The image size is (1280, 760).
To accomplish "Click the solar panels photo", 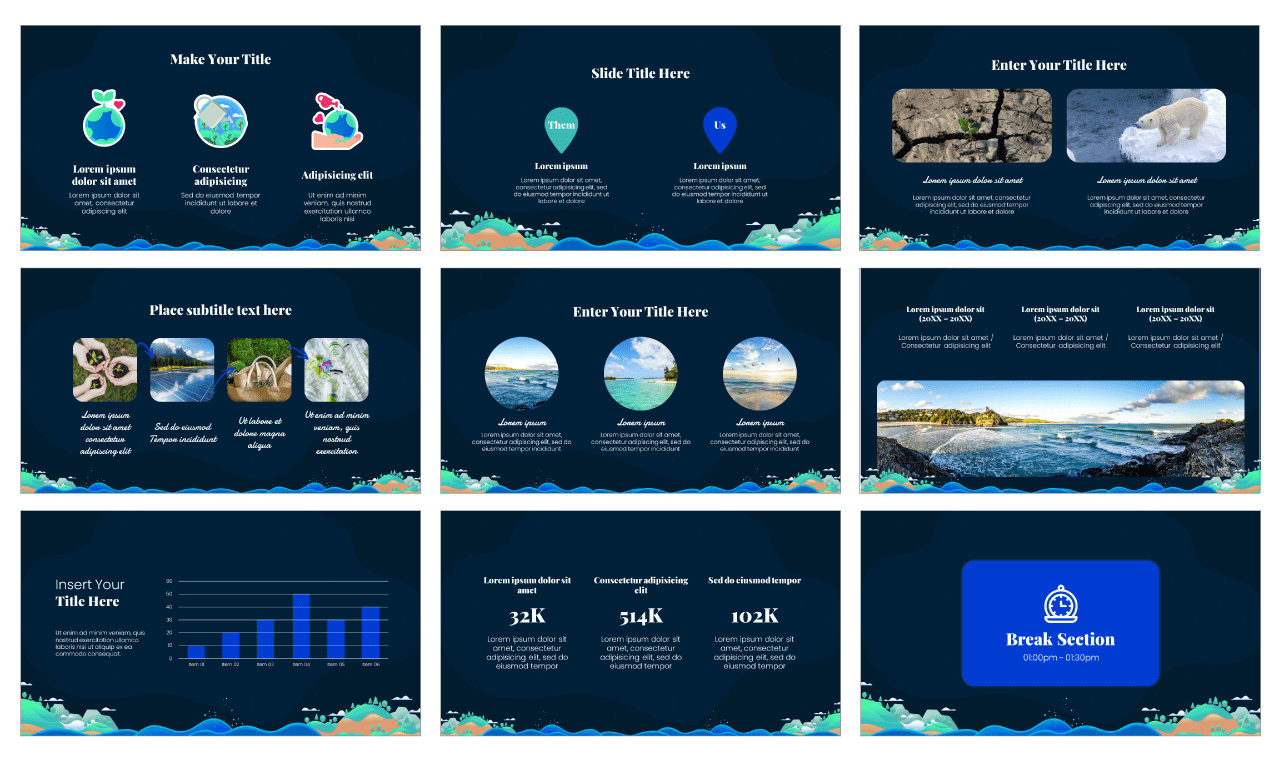I will (182, 370).
